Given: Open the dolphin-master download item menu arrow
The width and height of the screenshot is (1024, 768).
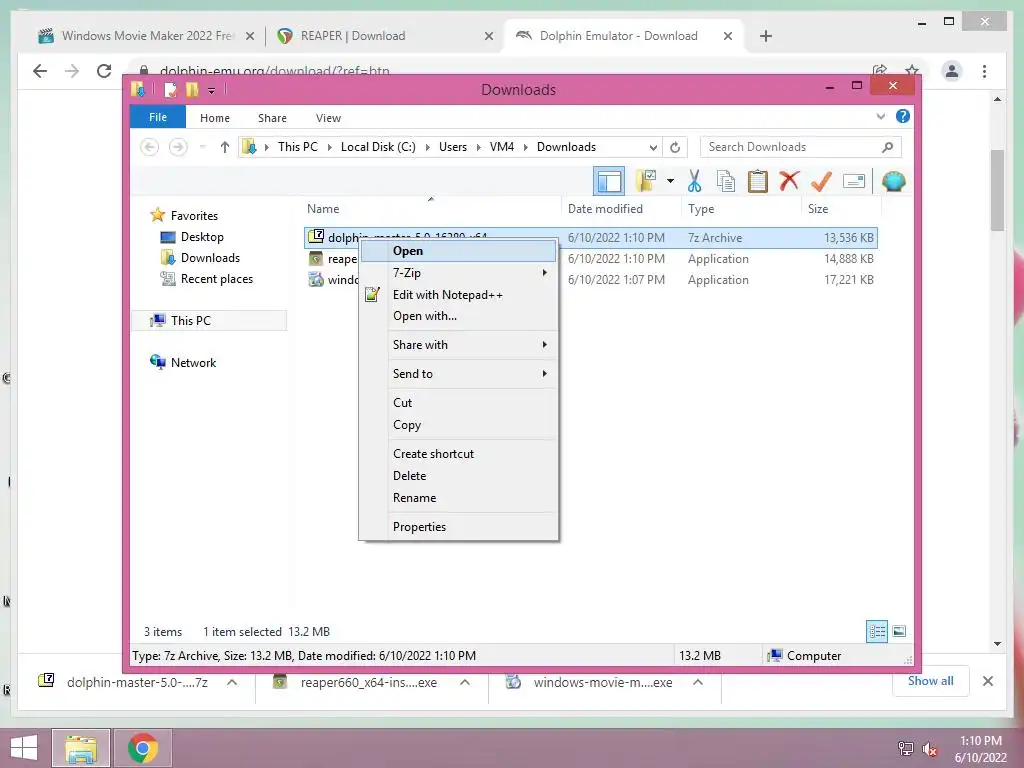Looking at the screenshot, I should pyautogui.click(x=232, y=682).
